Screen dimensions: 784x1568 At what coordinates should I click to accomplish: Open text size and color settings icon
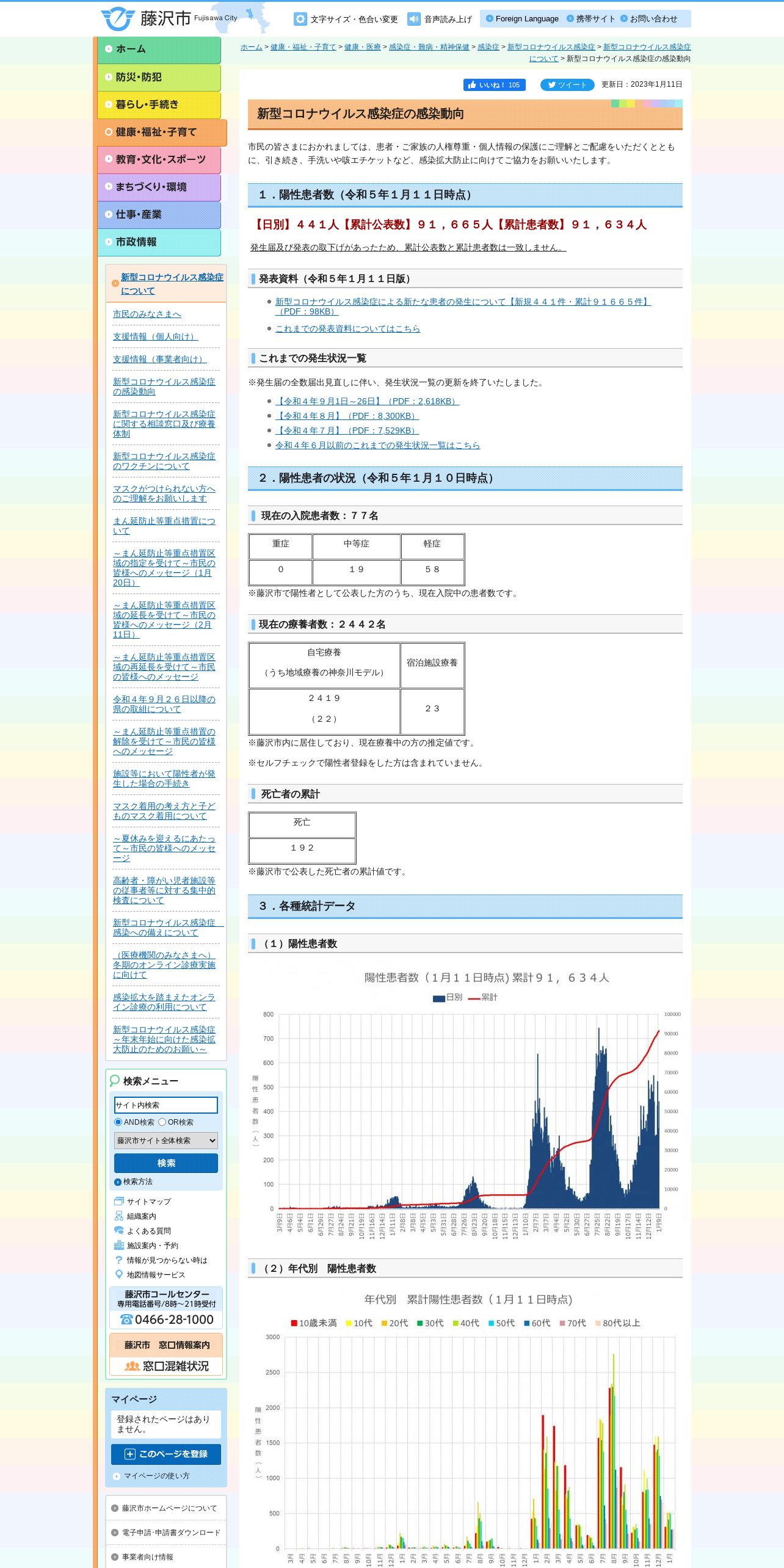[300, 19]
